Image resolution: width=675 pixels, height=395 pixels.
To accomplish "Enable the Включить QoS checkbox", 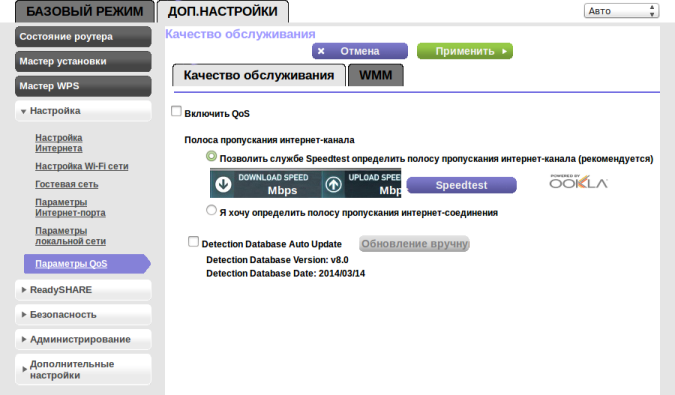I will click(176, 111).
